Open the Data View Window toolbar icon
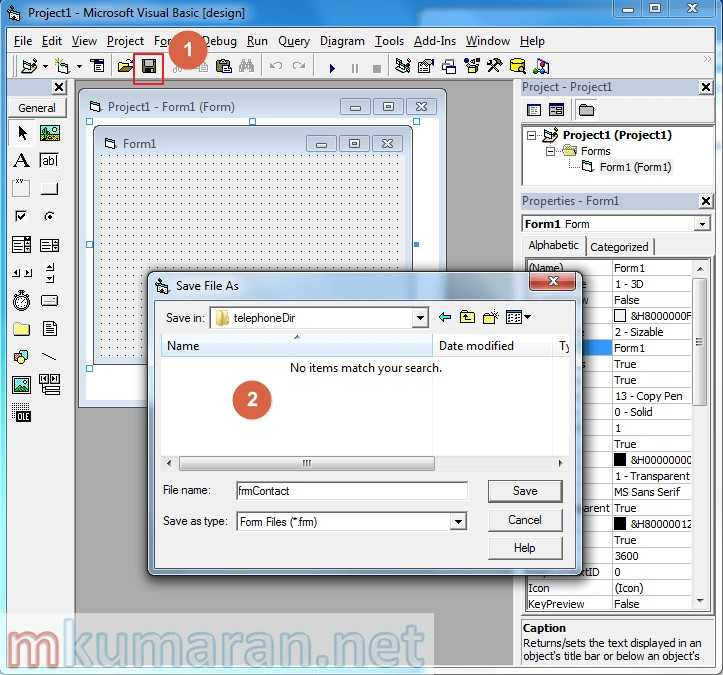723x675 pixels. [x=517, y=66]
